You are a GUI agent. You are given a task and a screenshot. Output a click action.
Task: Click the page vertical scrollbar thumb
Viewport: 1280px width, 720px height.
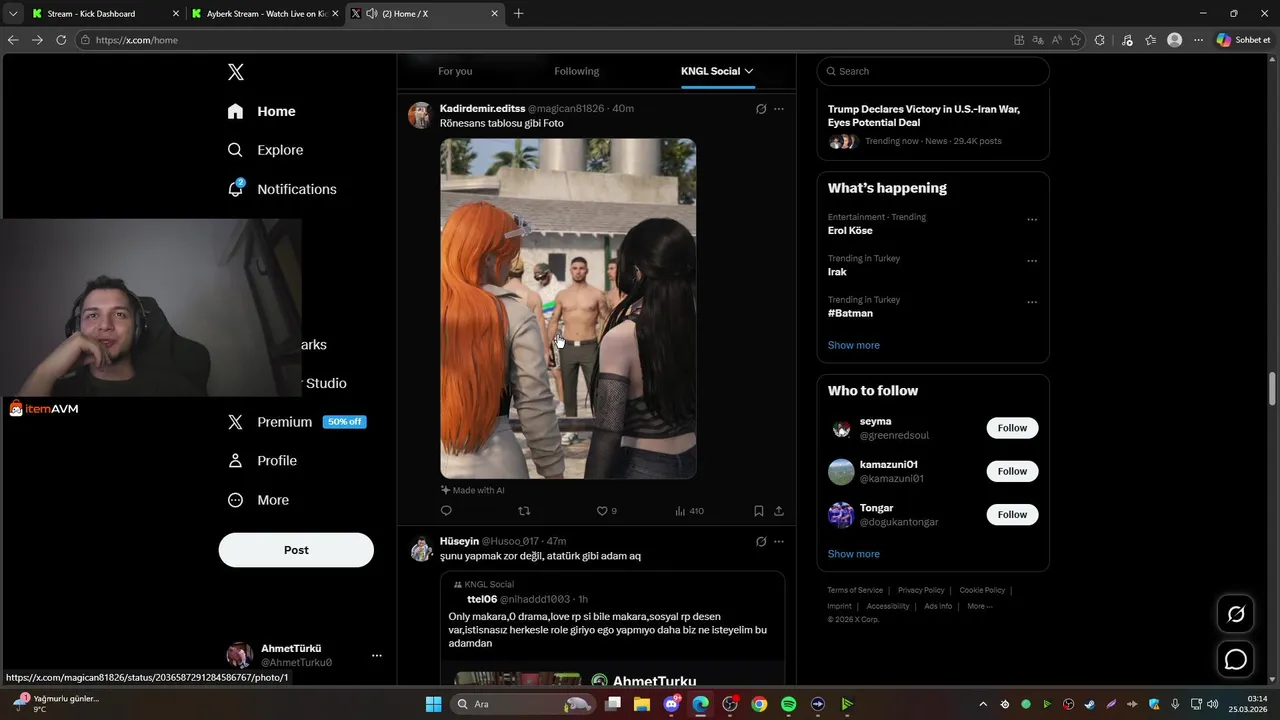[1273, 388]
